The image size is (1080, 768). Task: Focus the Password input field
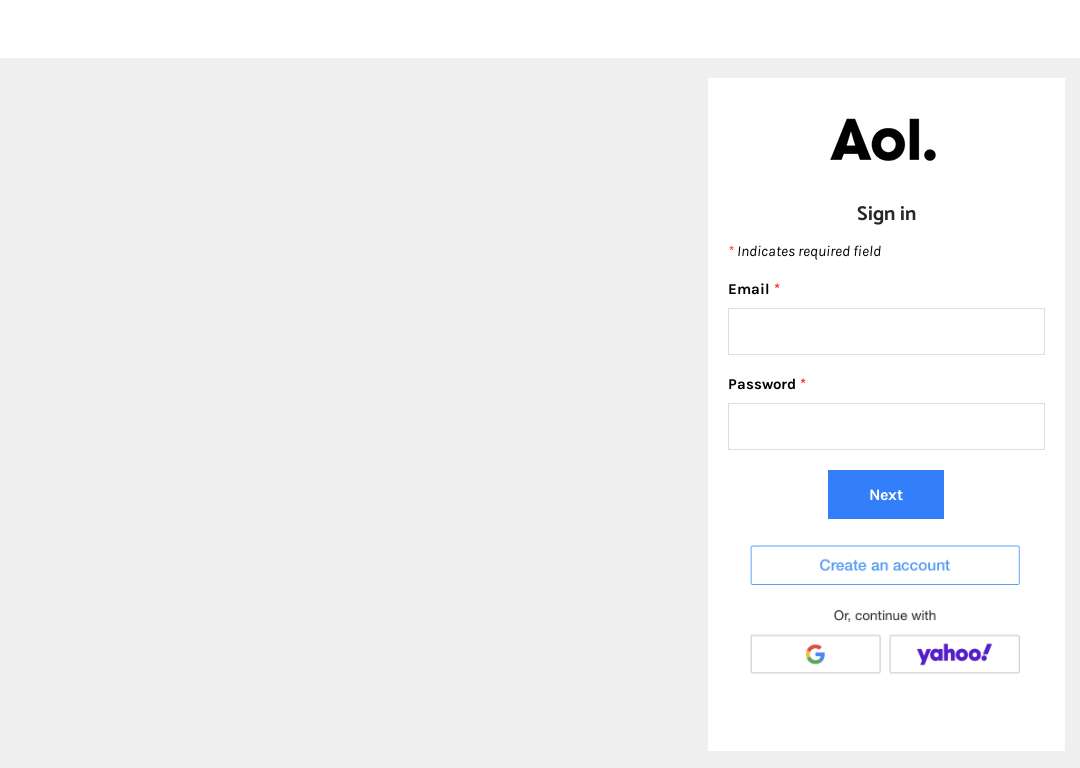[886, 426]
